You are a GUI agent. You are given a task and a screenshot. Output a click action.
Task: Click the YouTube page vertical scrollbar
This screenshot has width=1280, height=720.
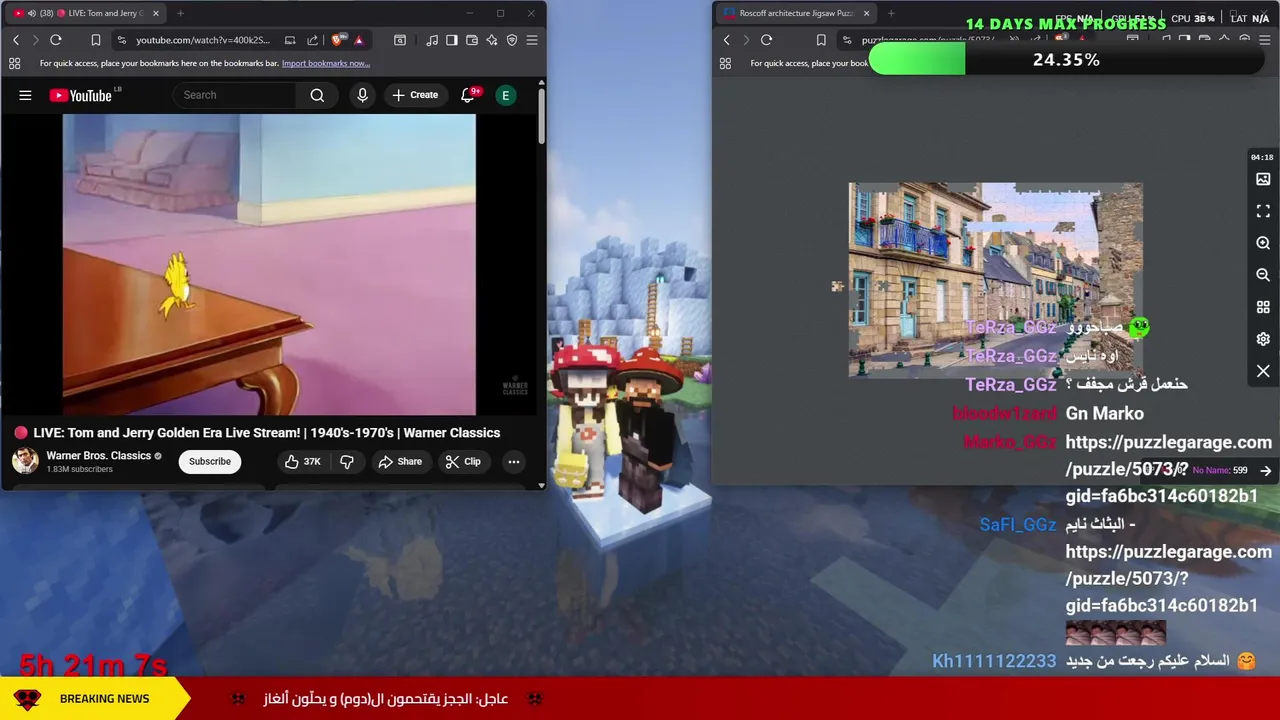pos(541,116)
